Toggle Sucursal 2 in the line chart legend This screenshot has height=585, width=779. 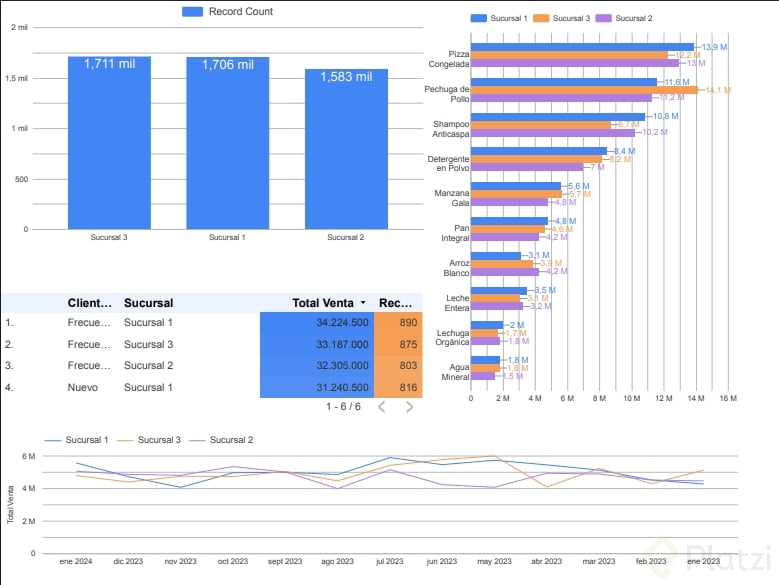(221, 440)
